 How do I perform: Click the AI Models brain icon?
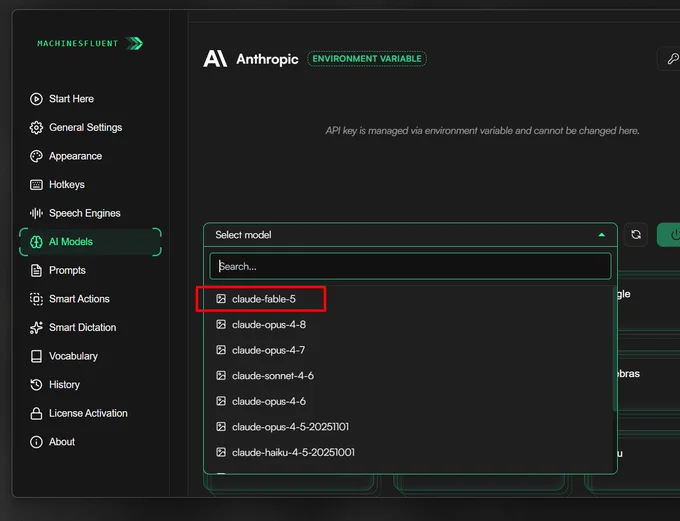36,242
